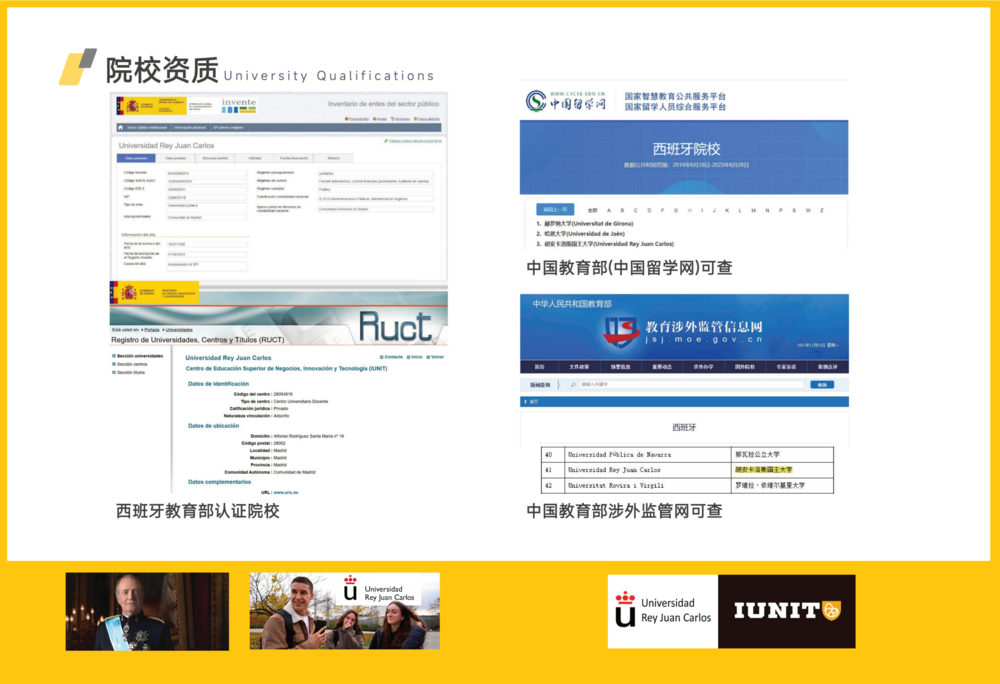Image resolution: width=1000 pixels, height=684 pixels.
Task: Click the third entry Universidad Rey Juan Carlos
Action: (x=605, y=244)
